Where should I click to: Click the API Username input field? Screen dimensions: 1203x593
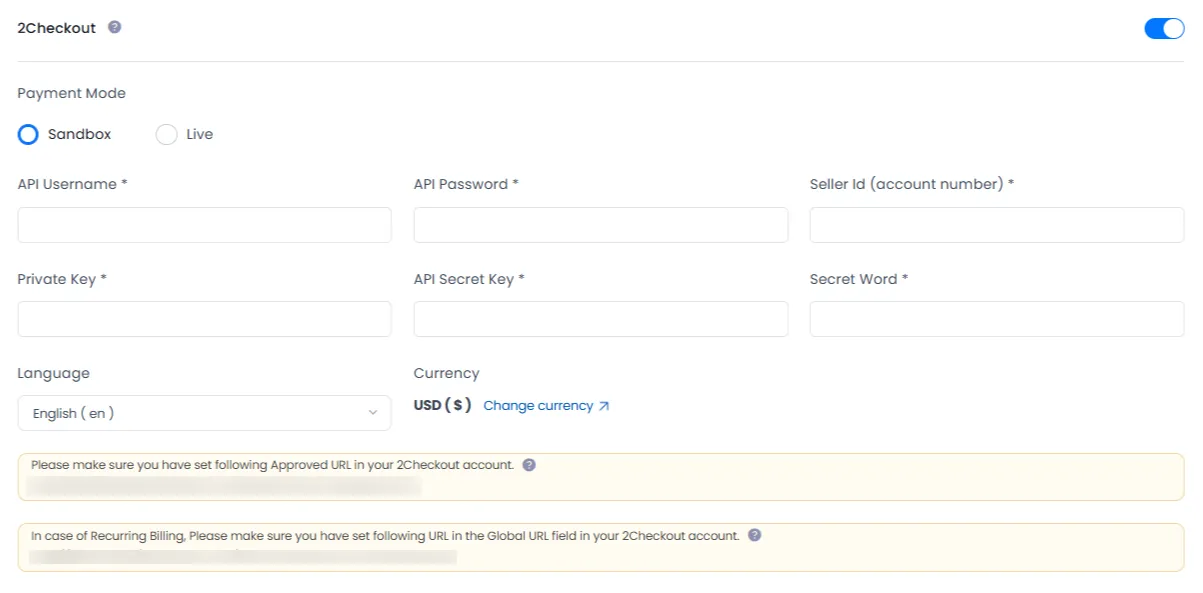[204, 224]
